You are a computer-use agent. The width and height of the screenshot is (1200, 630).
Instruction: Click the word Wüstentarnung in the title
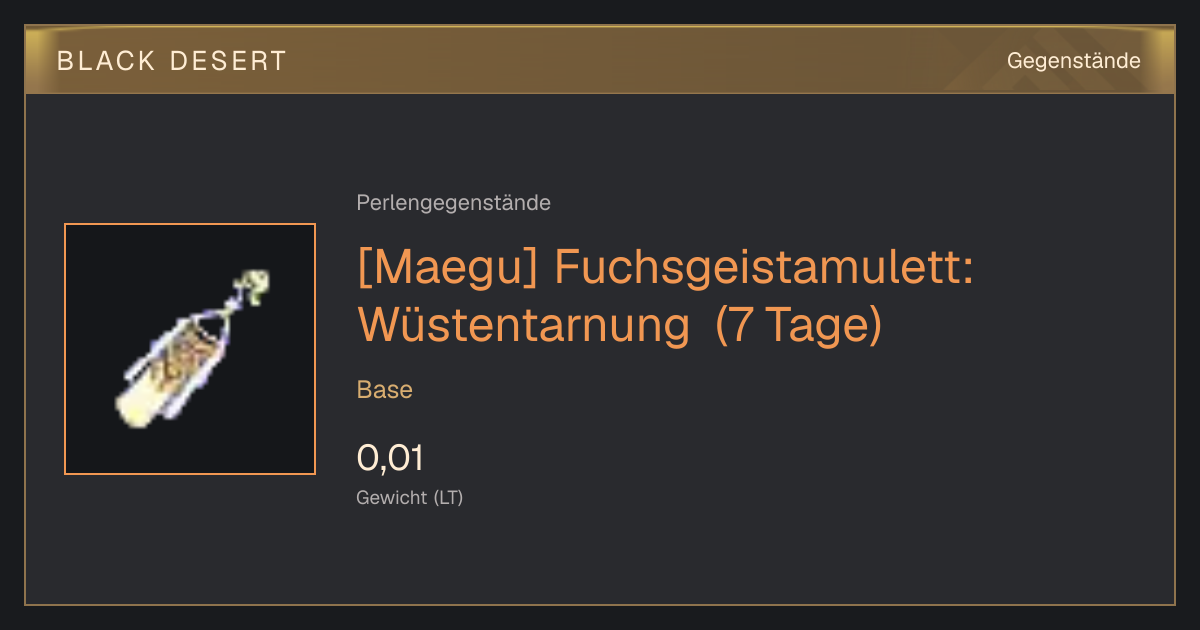pos(526,326)
